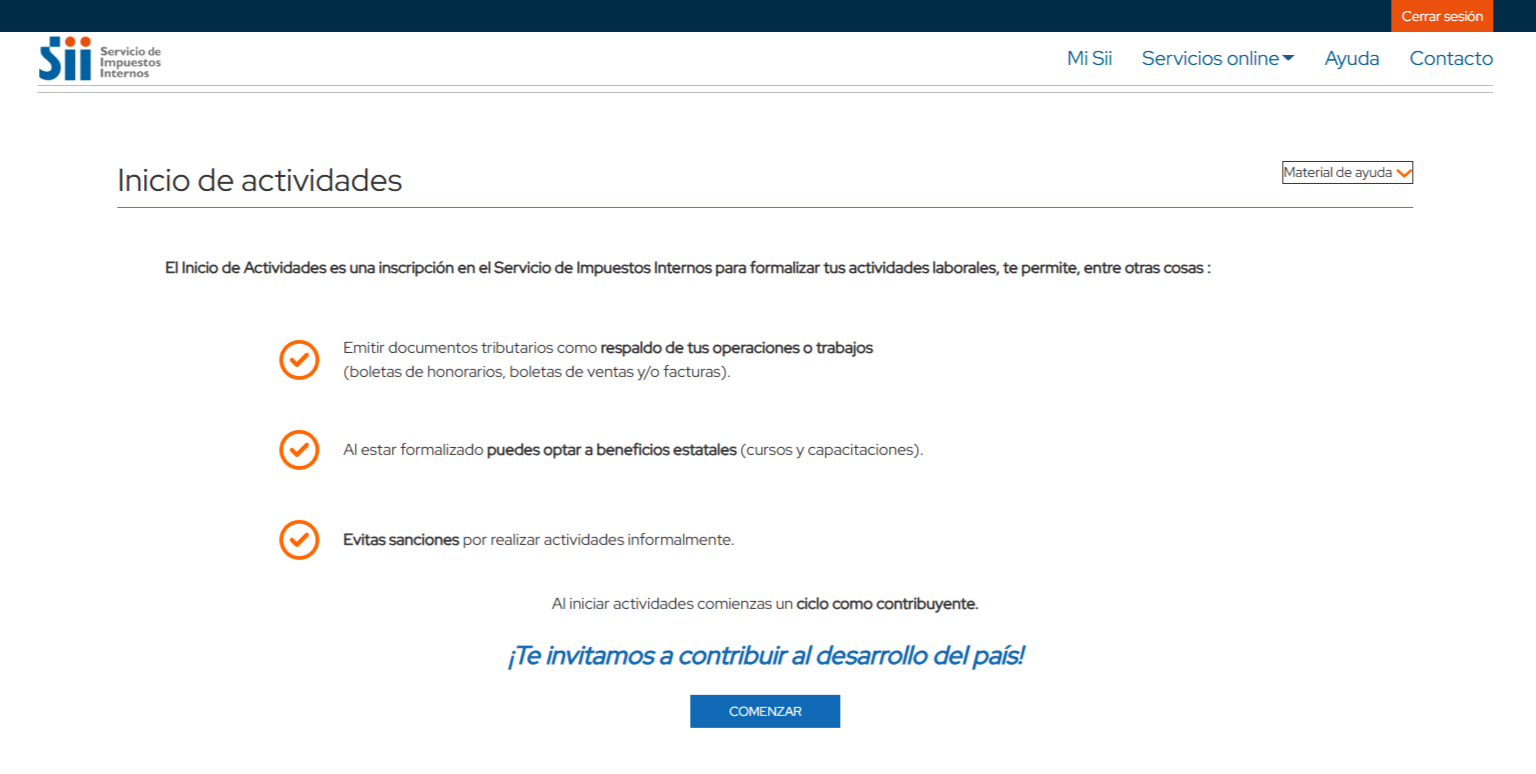Click the SII logo icon
Image resolution: width=1536 pixels, height=774 pixels.
point(65,59)
